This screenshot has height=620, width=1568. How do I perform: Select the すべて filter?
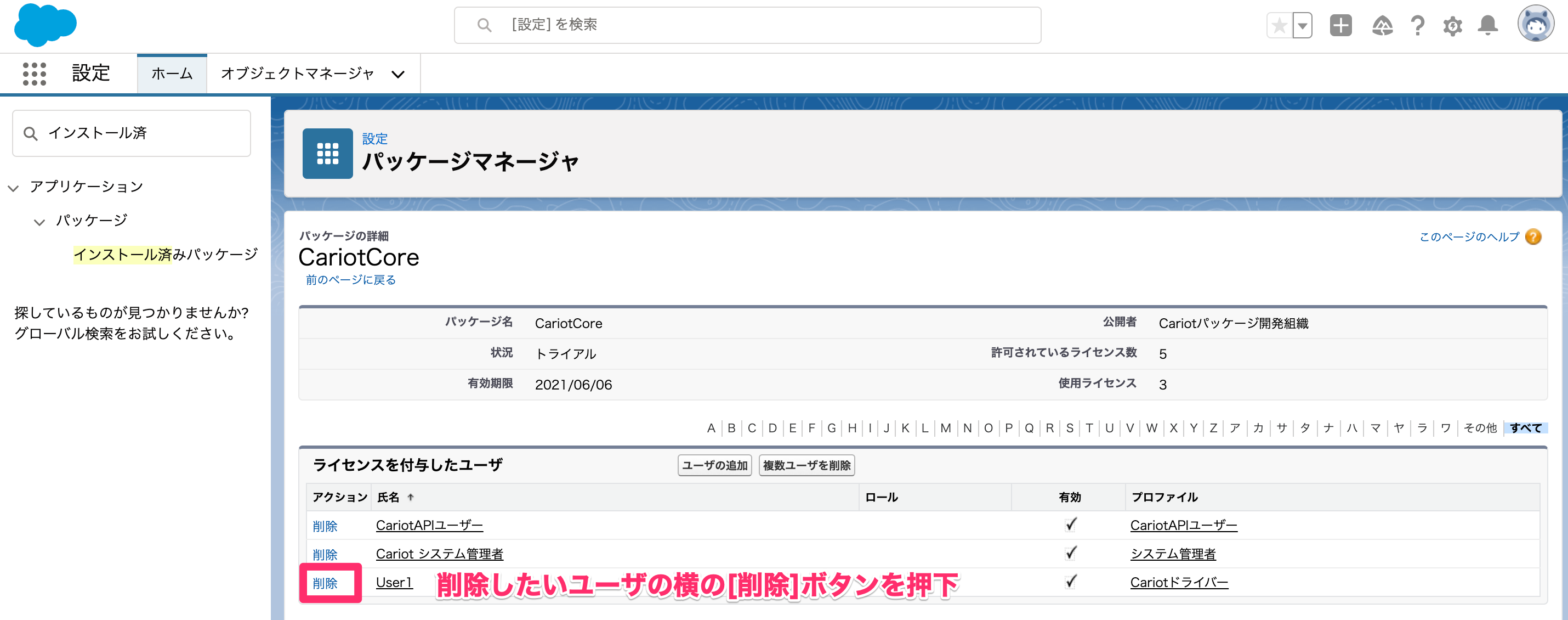1525,428
